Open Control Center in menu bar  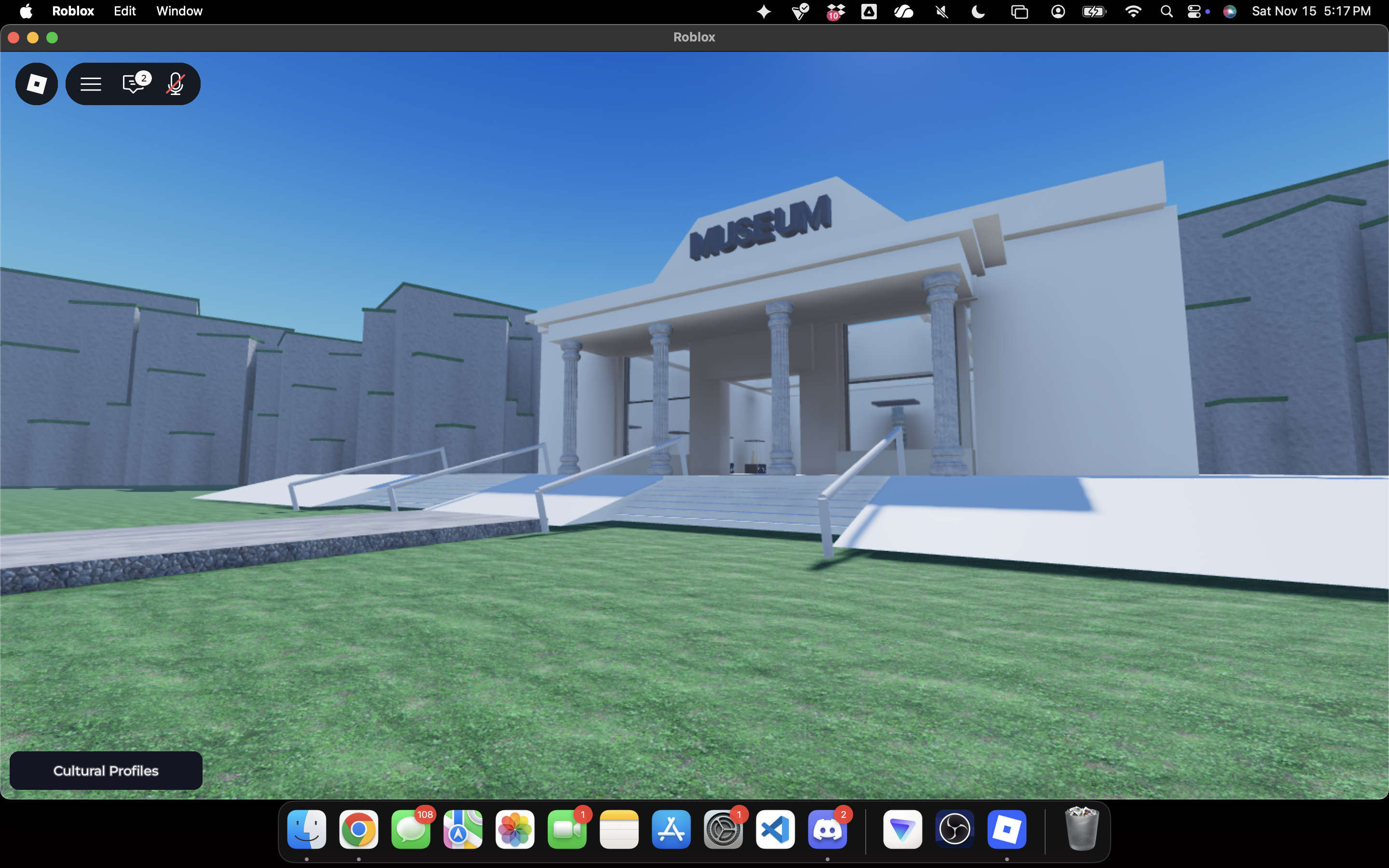pyautogui.click(x=1194, y=12)
